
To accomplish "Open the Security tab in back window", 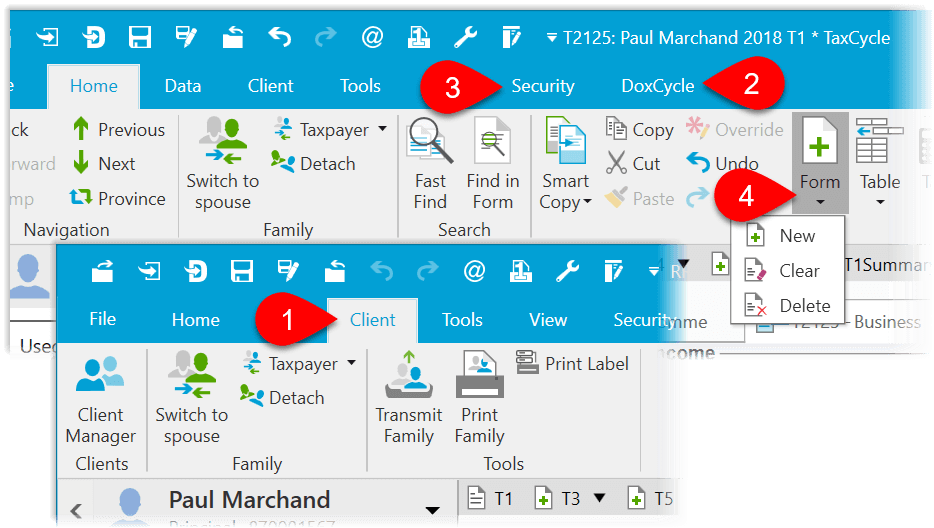I will pyautogui.click(x=543, y=86).
